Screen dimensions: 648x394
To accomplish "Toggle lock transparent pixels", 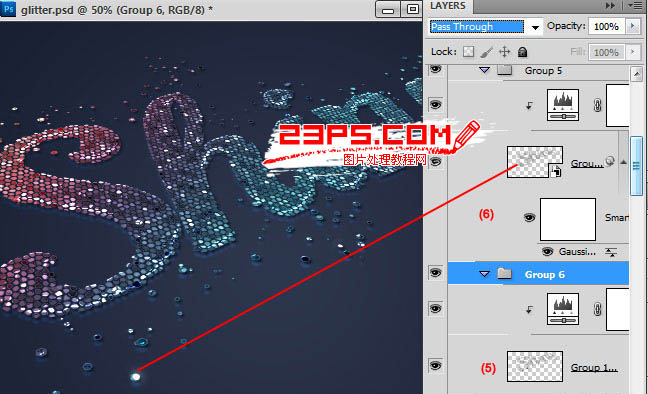I will (x=468, y=52).
